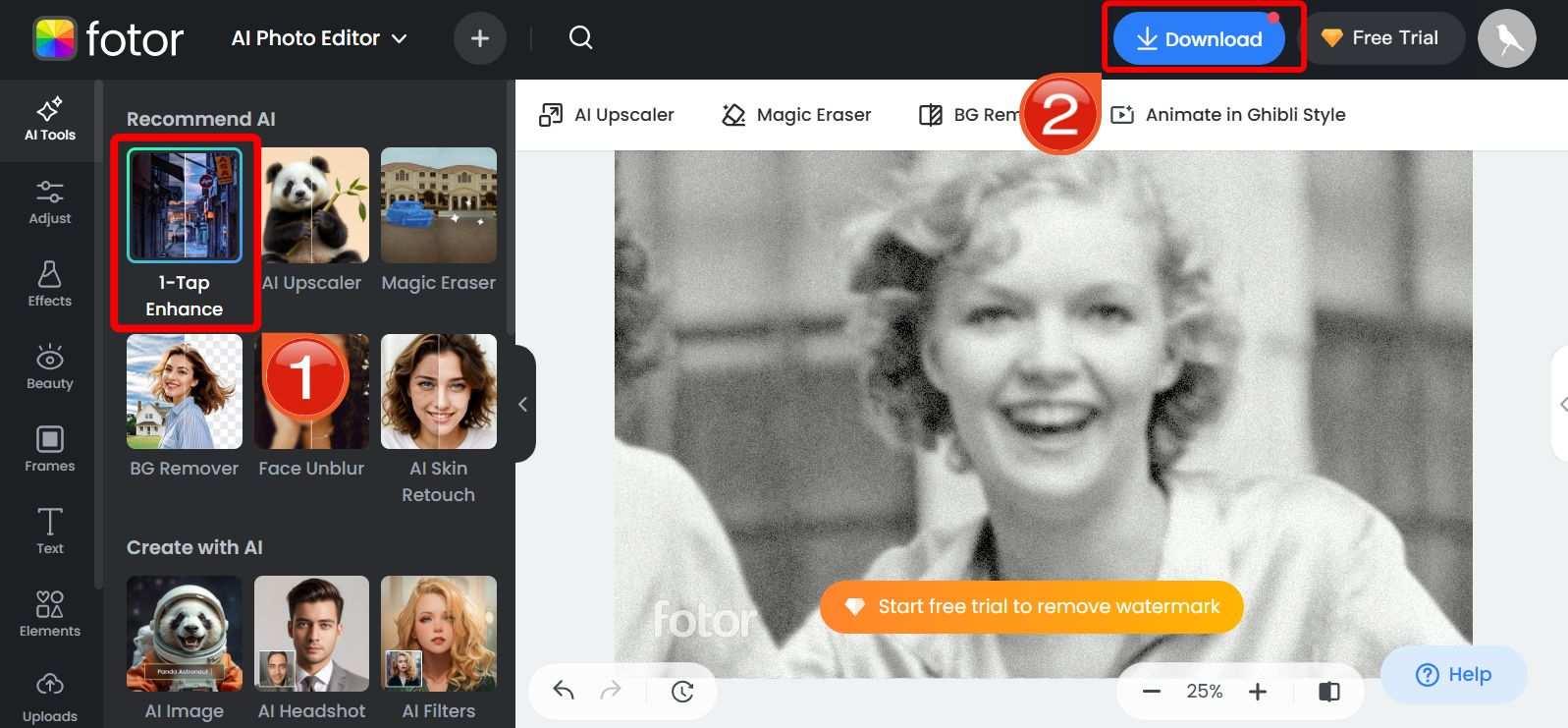
Task: Click the plus create-new button
Action: [479, 38]
